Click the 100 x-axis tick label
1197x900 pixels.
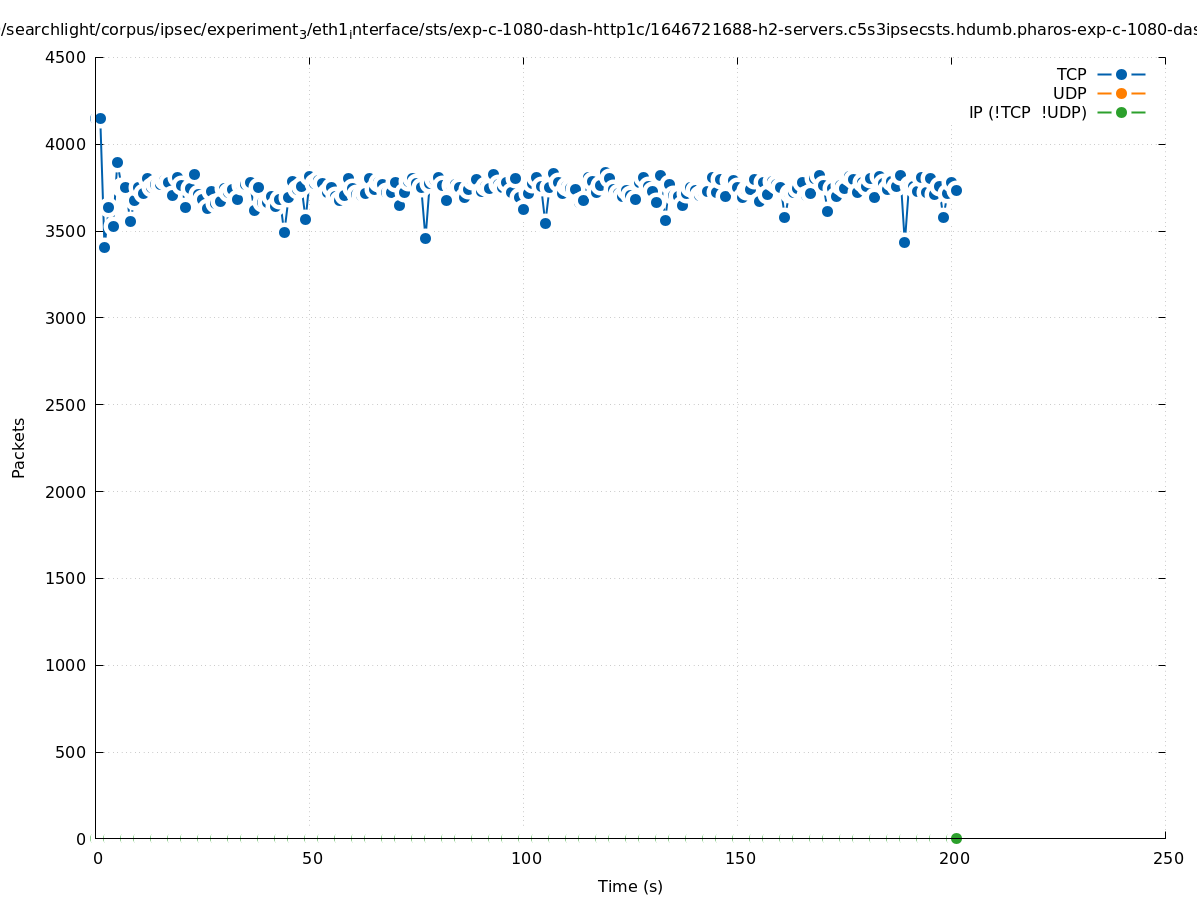[x=525, y=858]
